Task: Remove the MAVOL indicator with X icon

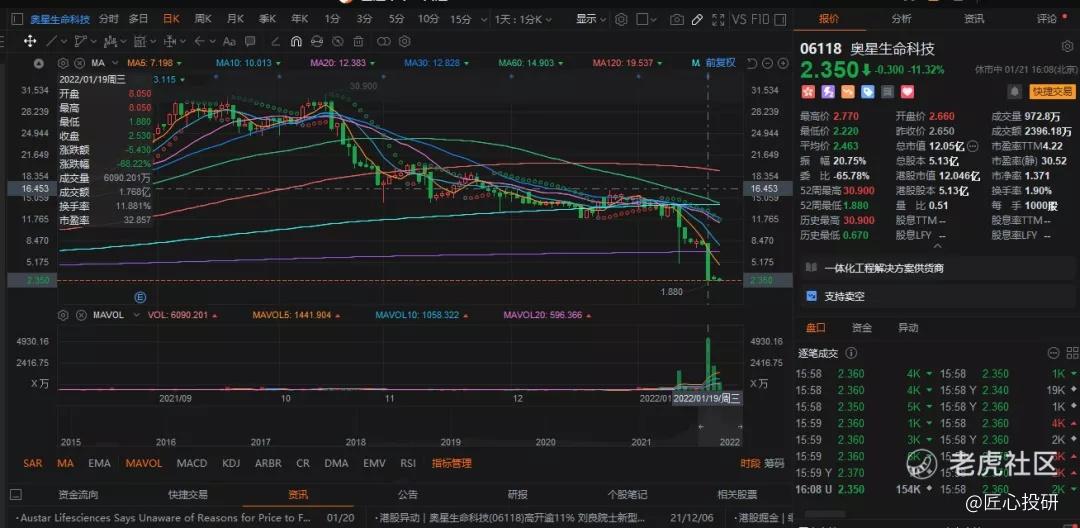Action: point(81,315)
